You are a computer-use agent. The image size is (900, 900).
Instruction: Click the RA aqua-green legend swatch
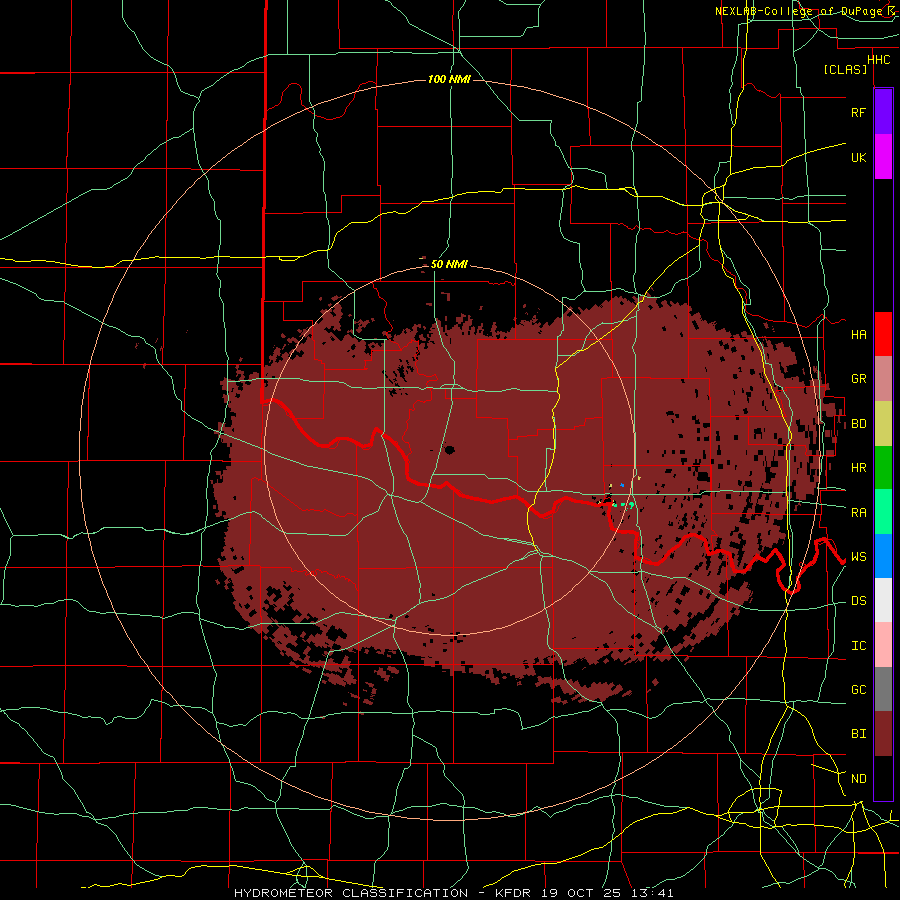[x=883, y=512]
